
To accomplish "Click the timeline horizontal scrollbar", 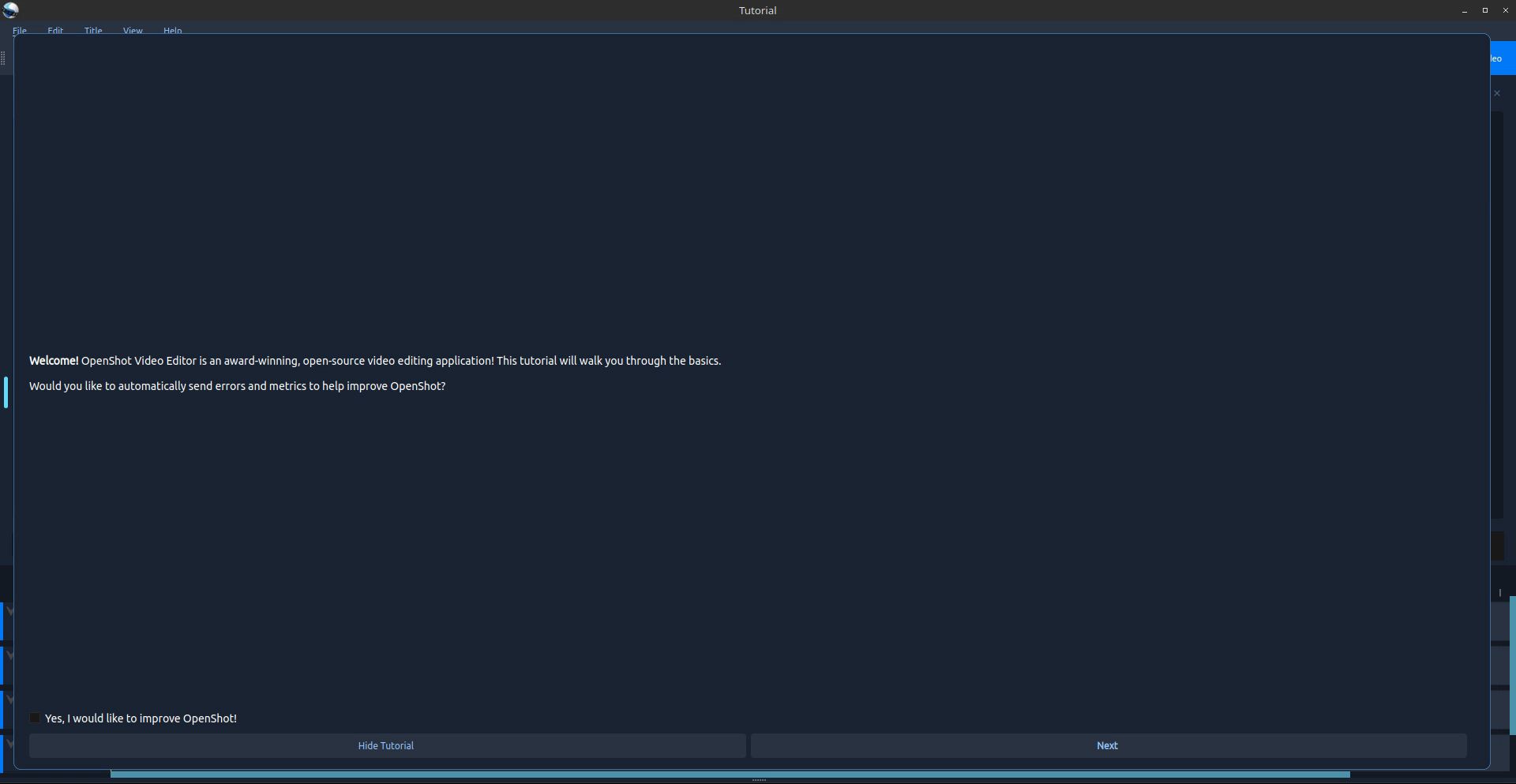I will click(730, 775).
